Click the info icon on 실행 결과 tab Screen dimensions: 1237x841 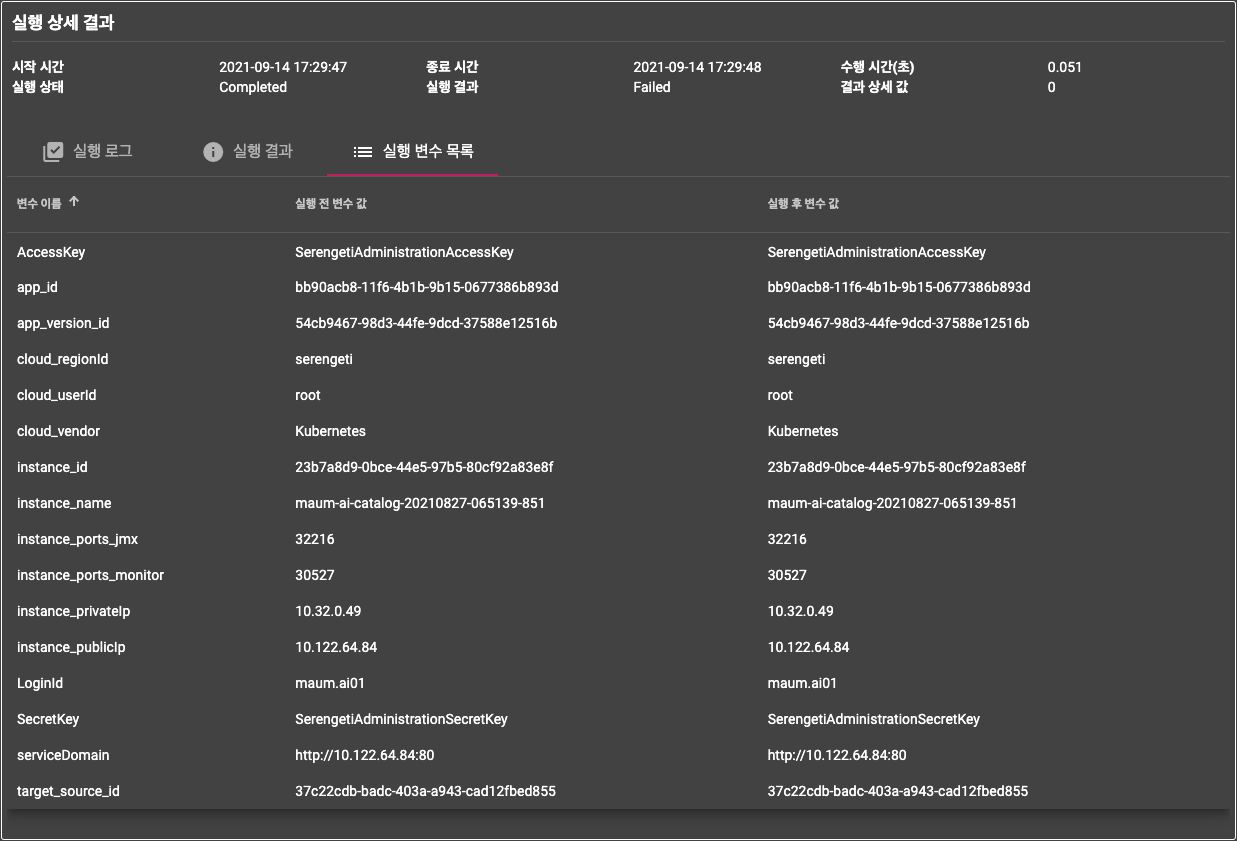(x=213, y=152)
